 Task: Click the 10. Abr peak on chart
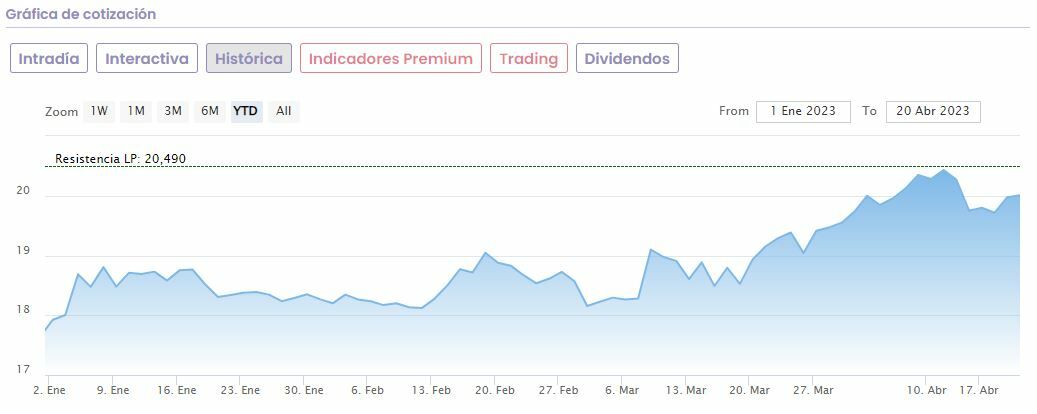pyautogui.click(x=943, y=170)
